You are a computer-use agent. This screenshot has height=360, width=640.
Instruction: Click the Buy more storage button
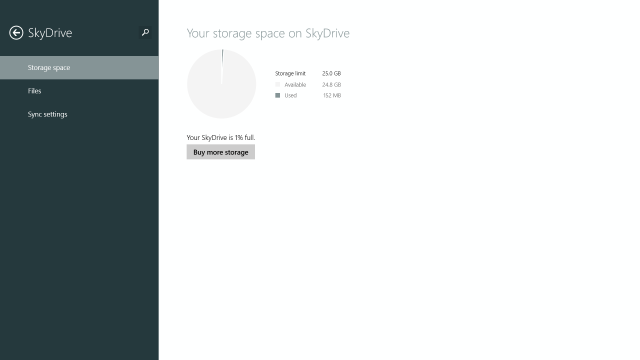point(221,152)
